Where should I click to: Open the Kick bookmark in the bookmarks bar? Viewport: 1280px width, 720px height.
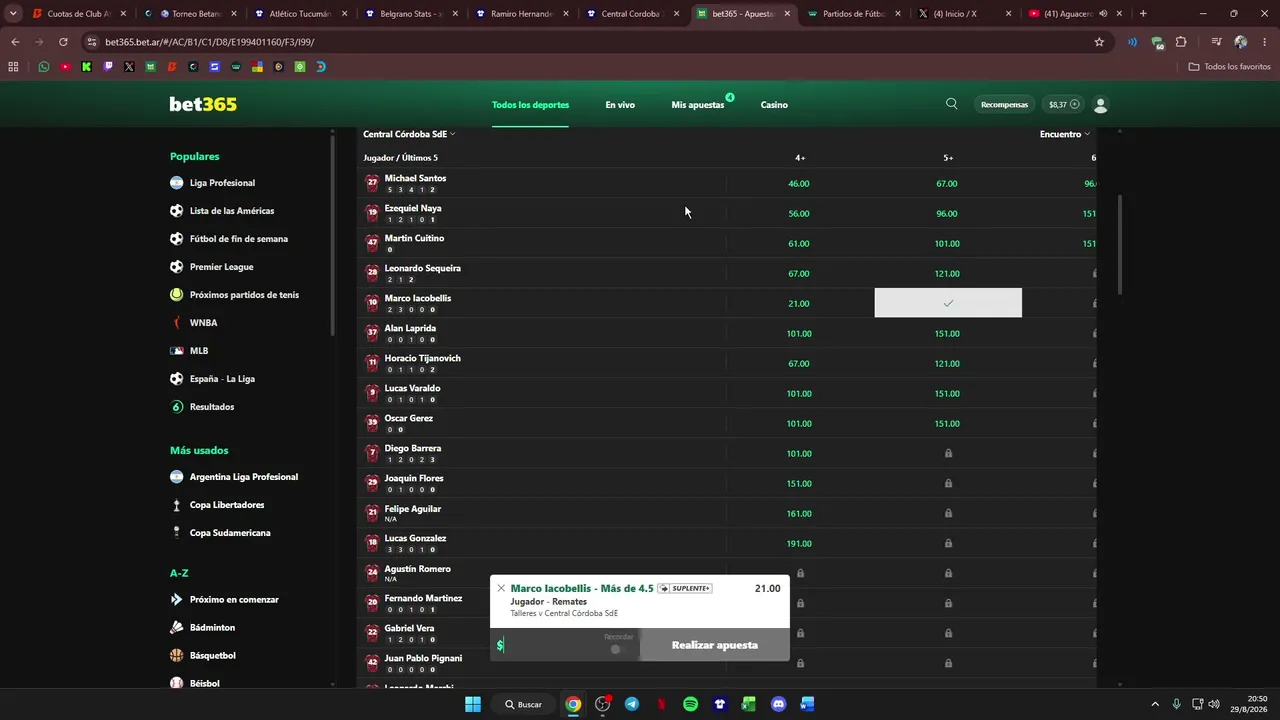(87, 67)
